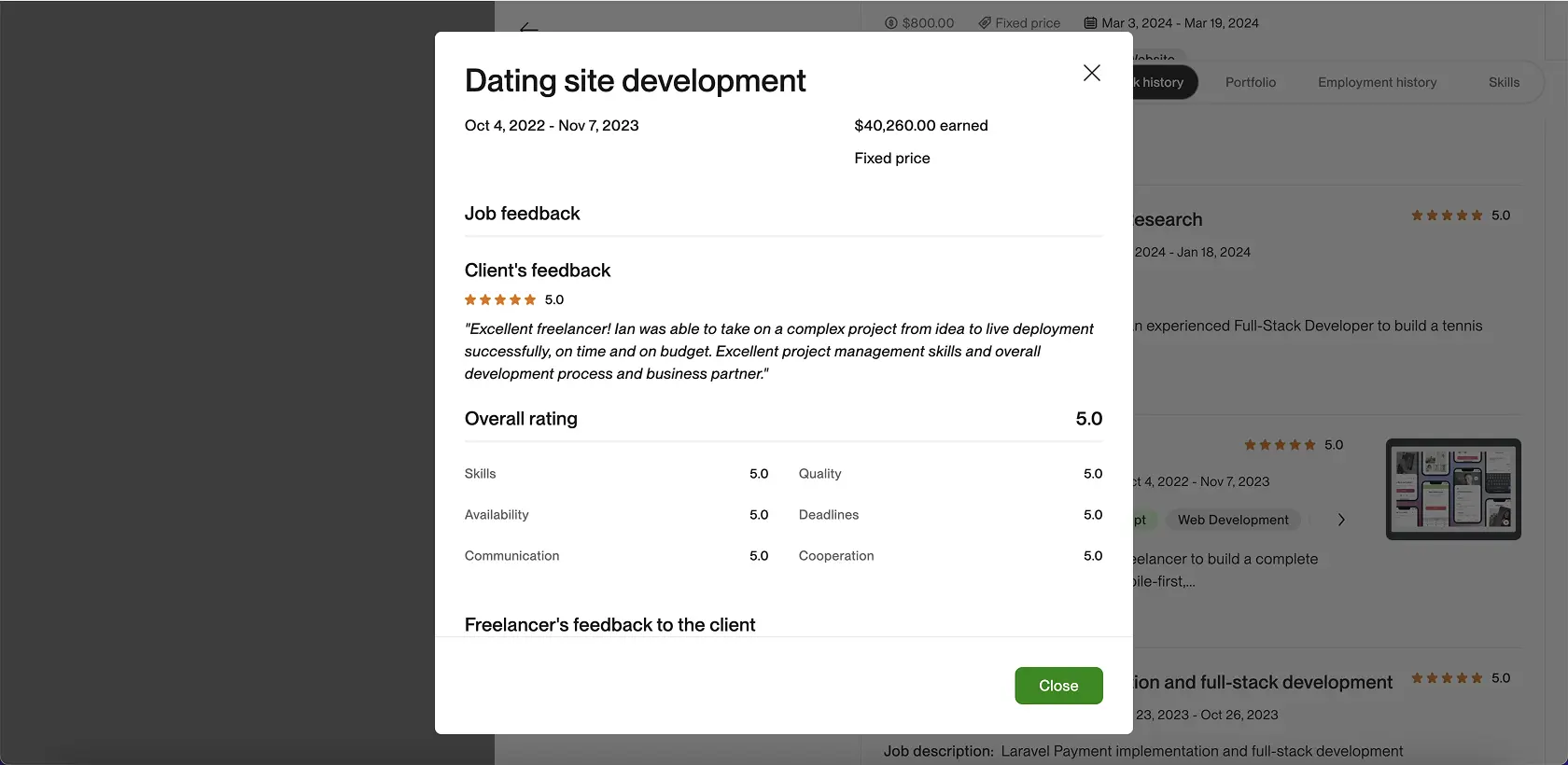This screenshot has width=1568, height=765.
Task: Click the Full-Stack Developer tennis job description
Action: [x=1308, y=326]
